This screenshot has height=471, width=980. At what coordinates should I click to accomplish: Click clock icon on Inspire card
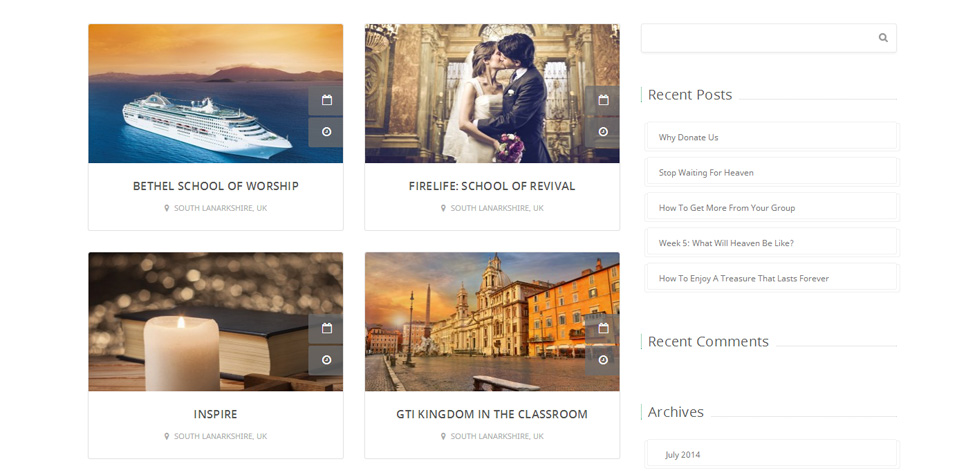(326, 360)
